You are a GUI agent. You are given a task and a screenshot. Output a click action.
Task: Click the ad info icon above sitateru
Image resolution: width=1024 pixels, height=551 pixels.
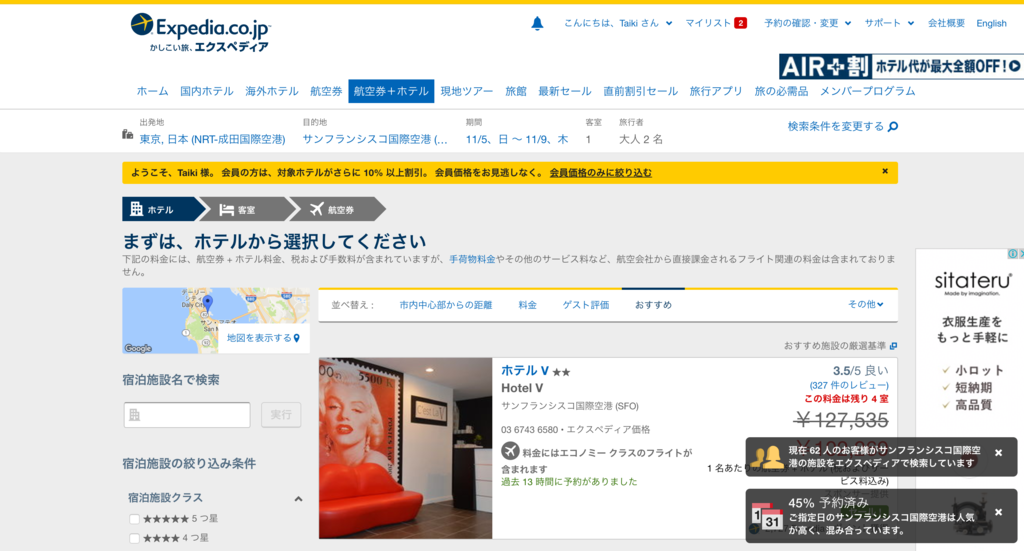(1012, 253)
